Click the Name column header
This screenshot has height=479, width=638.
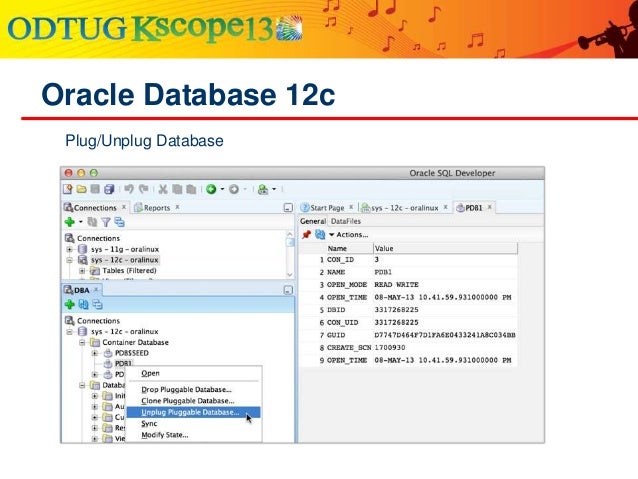pyautogui.click(x=349, y=248)
